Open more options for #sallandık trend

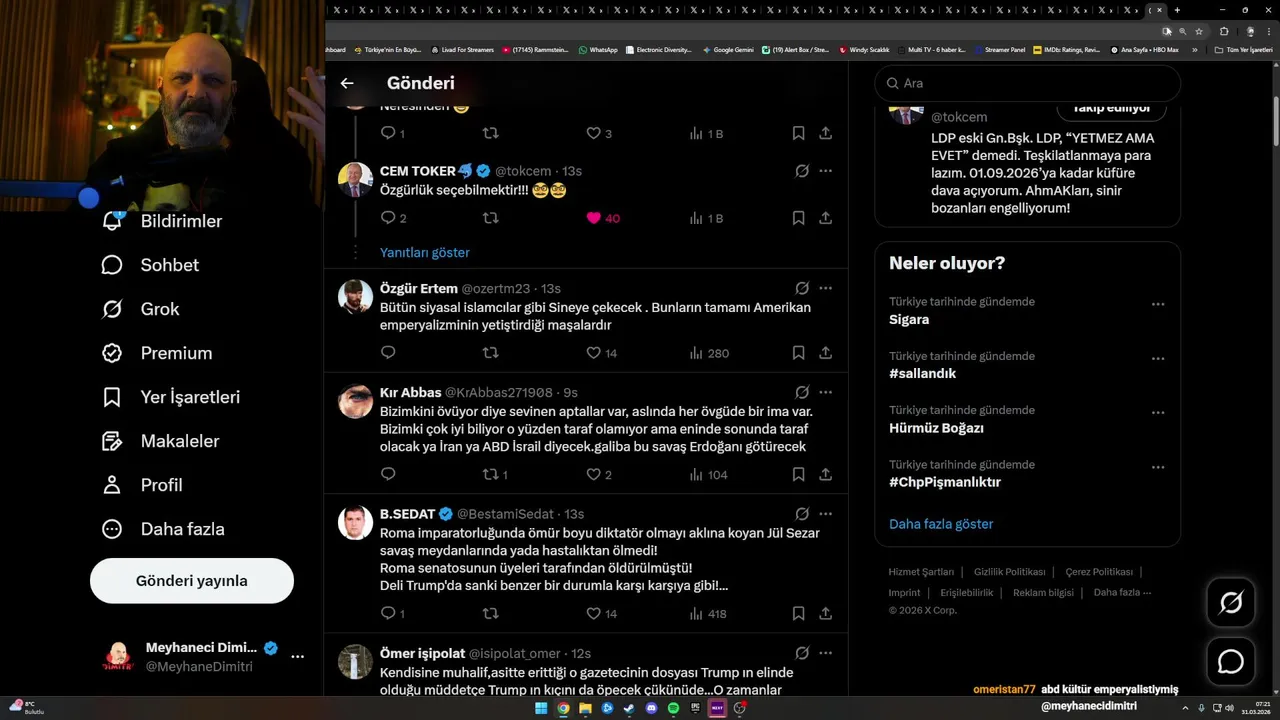tap(1158, 358)
